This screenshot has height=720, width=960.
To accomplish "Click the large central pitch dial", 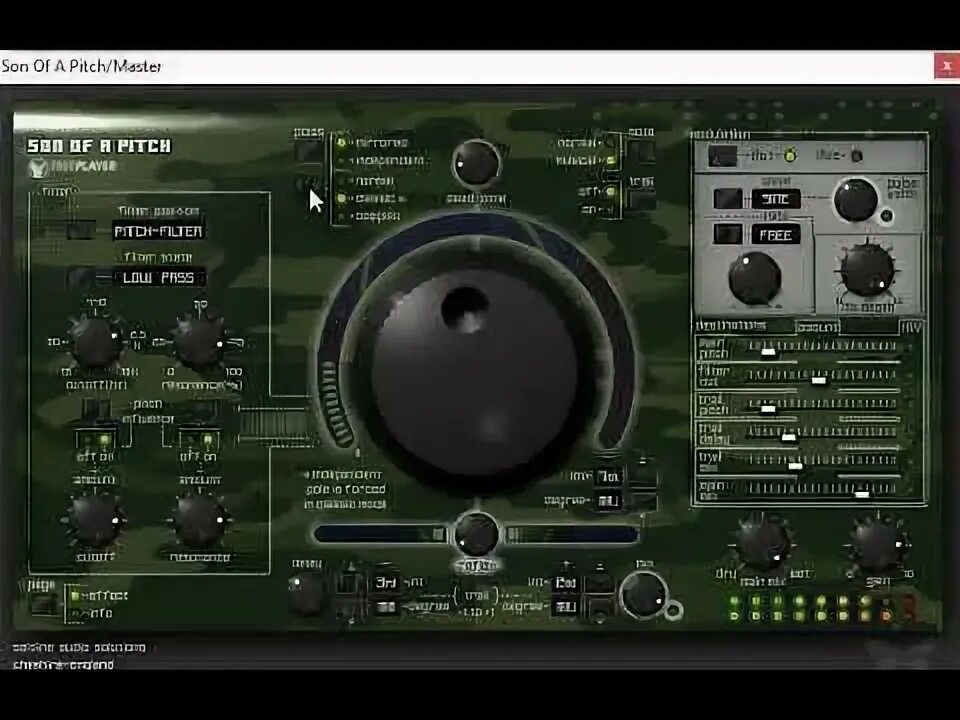I will [x=474, y=373].
